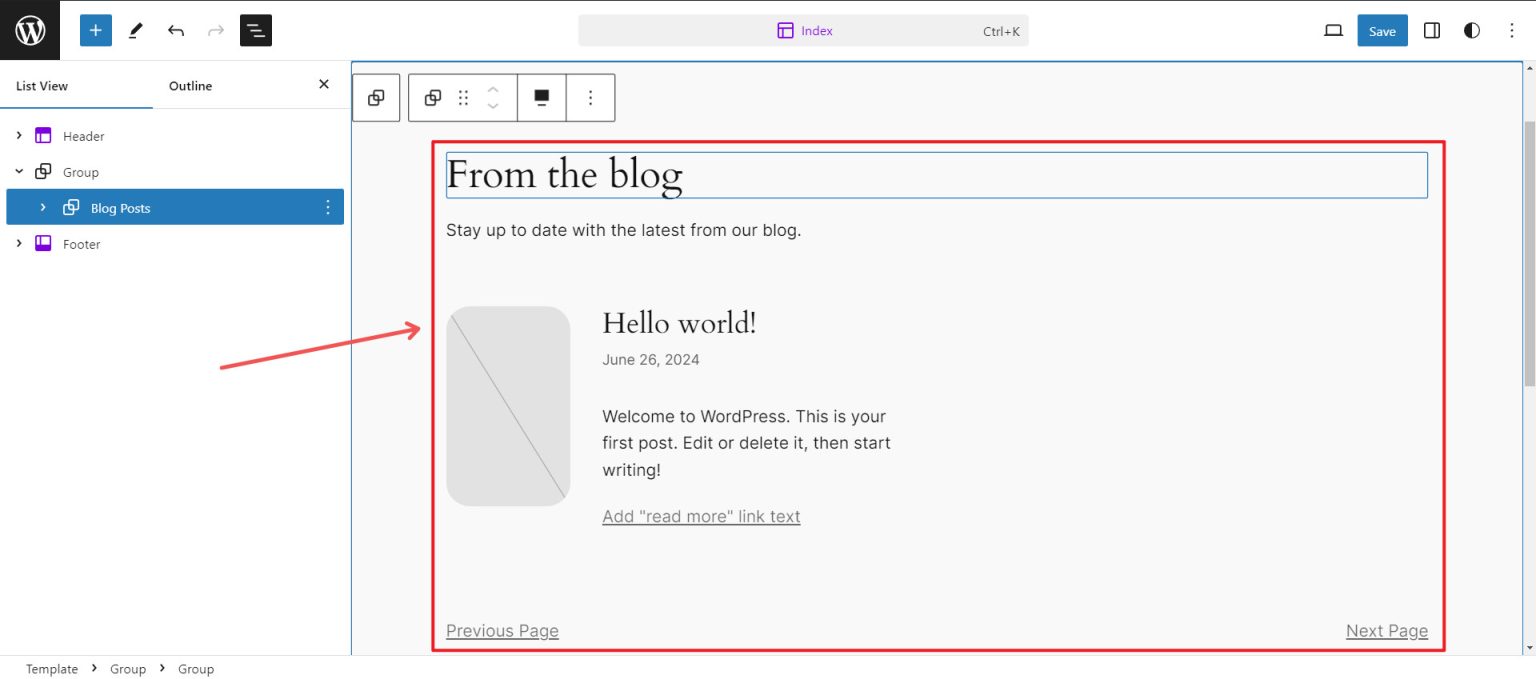Viewport: 1536px width, 679px height.
Task: Open the Document Overview list icon
Action: (x=255, y=30)
